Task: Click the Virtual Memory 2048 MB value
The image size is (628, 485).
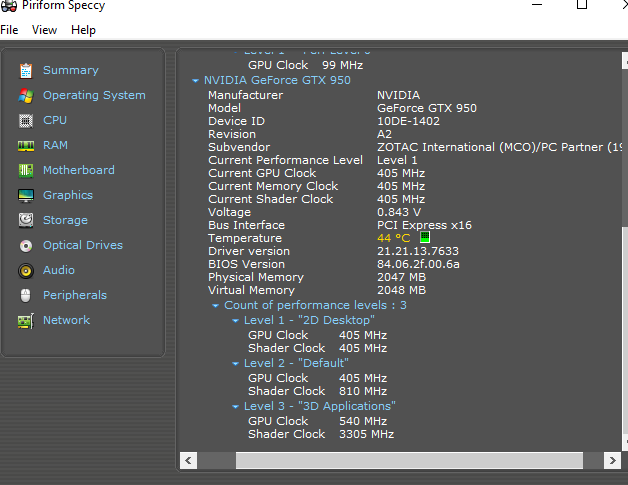Action: click(x=402, y=290)
